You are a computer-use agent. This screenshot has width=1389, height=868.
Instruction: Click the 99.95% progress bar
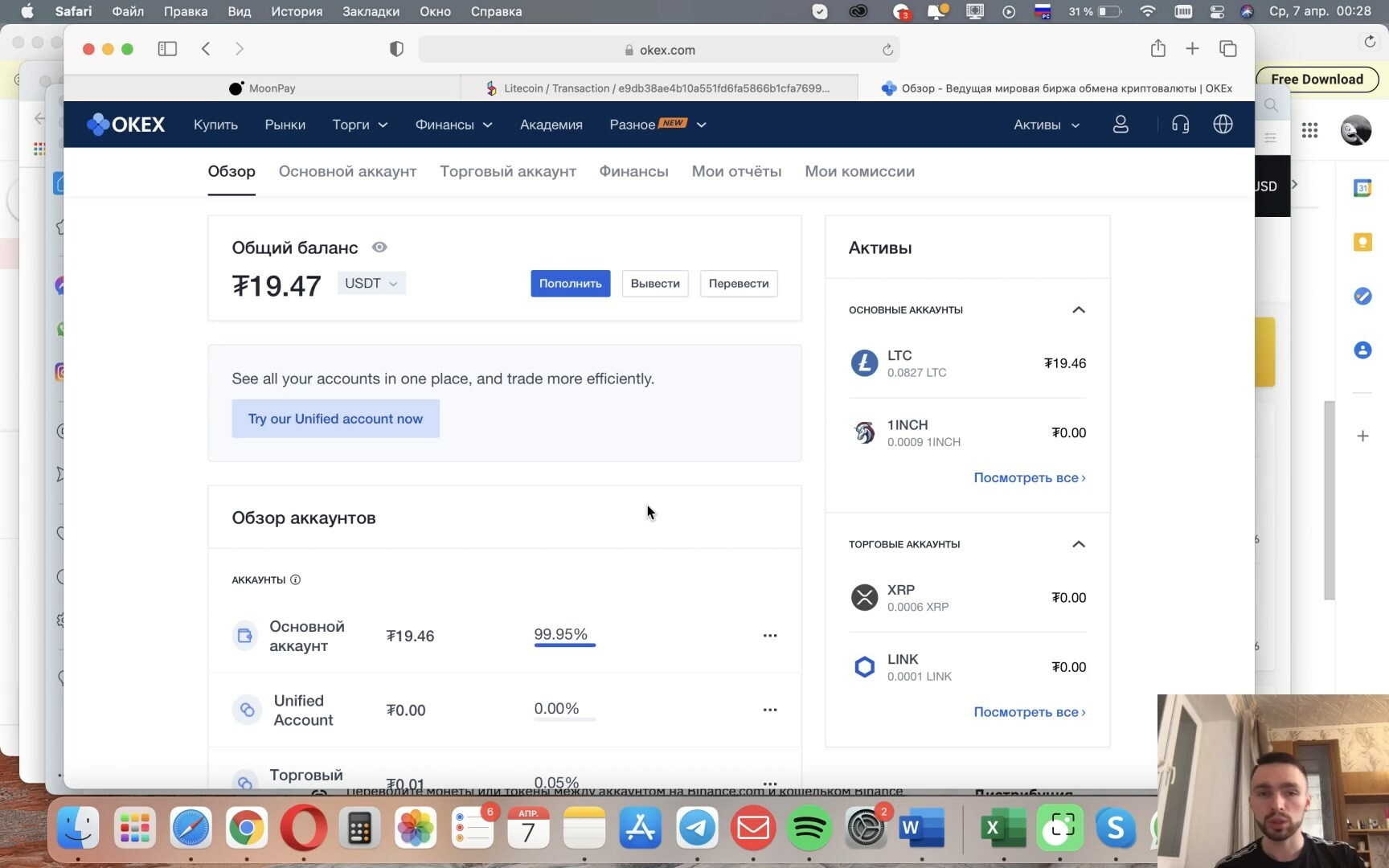[564, 645]
